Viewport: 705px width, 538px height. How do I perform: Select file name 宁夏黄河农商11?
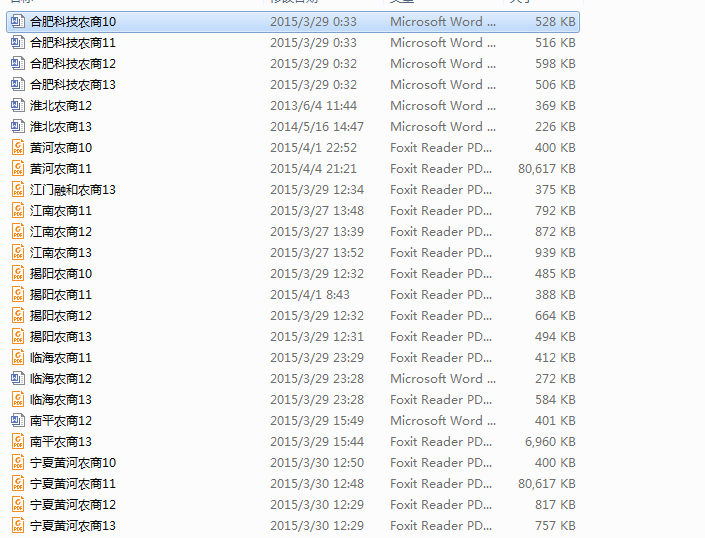(73, 484)
